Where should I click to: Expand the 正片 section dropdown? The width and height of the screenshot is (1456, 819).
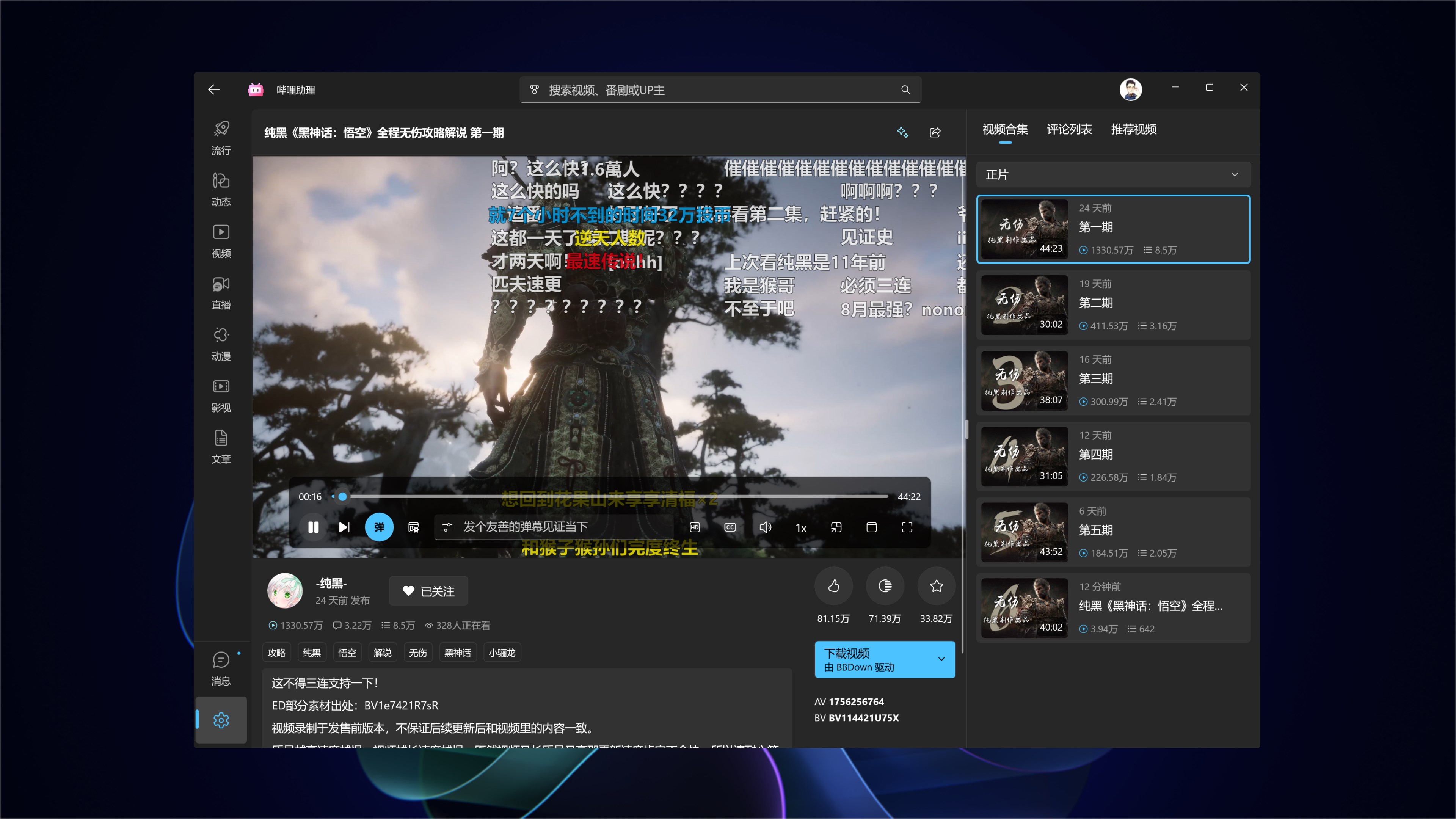click(1235, 175)
